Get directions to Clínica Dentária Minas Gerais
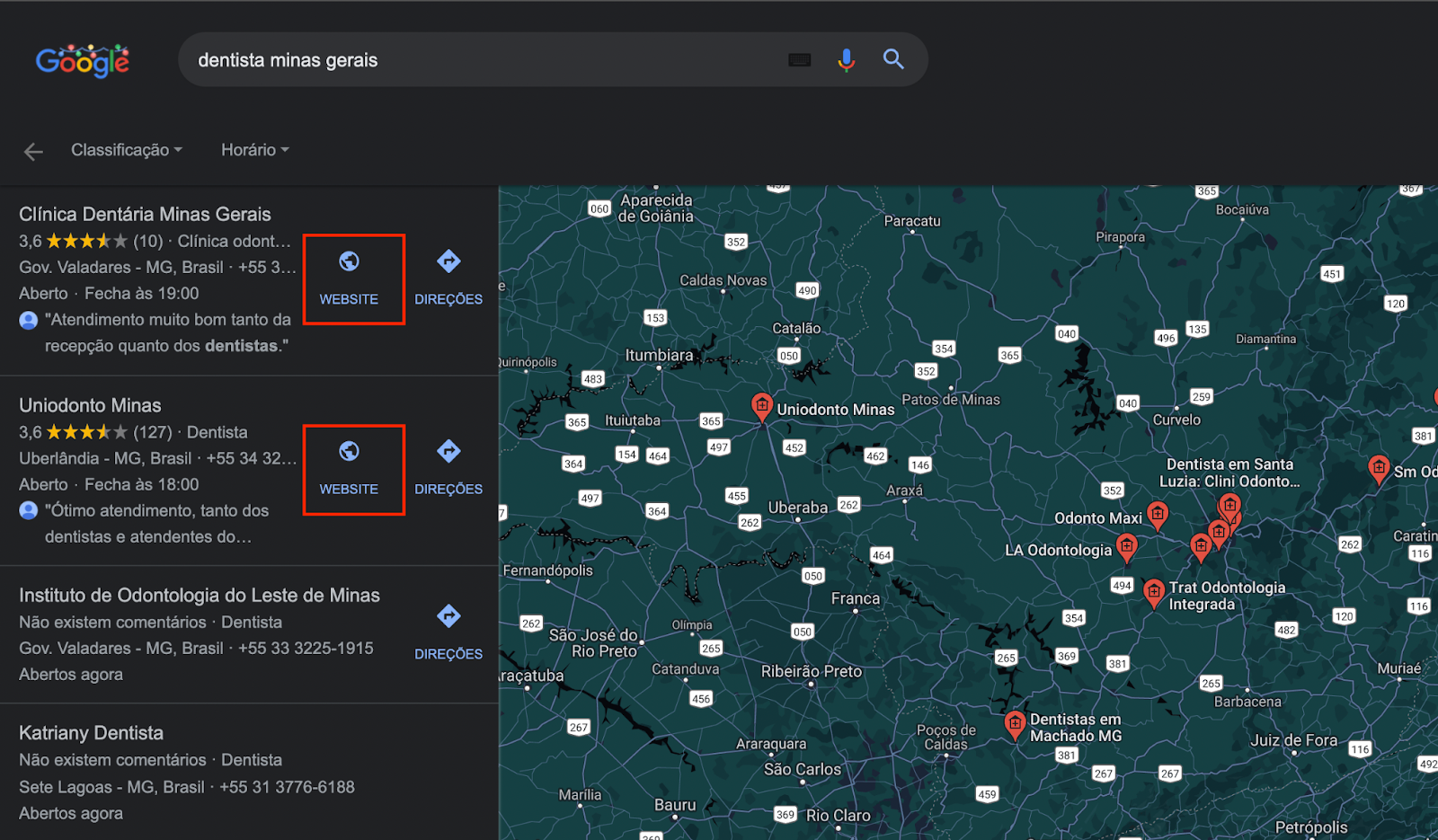 448,279
